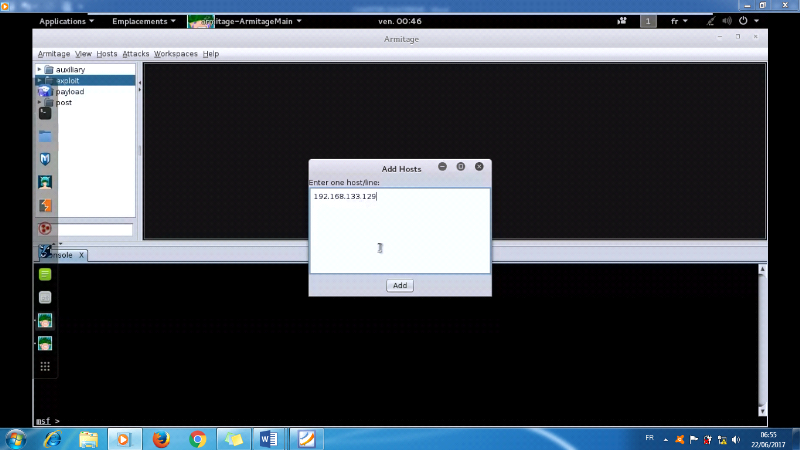Switch to the media player taskbar icon

[x=124, y=439]
